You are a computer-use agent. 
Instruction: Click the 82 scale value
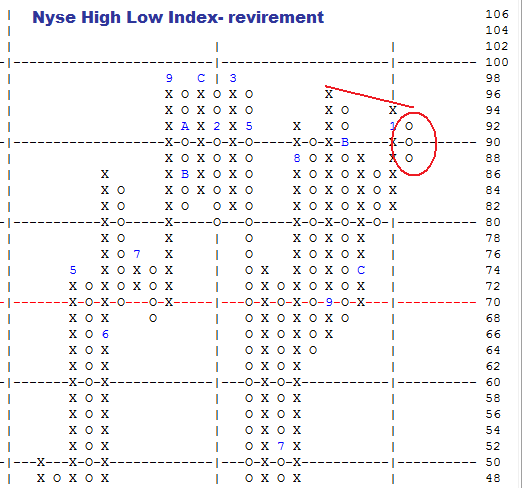pyautogui.click(x=493, y=206)
